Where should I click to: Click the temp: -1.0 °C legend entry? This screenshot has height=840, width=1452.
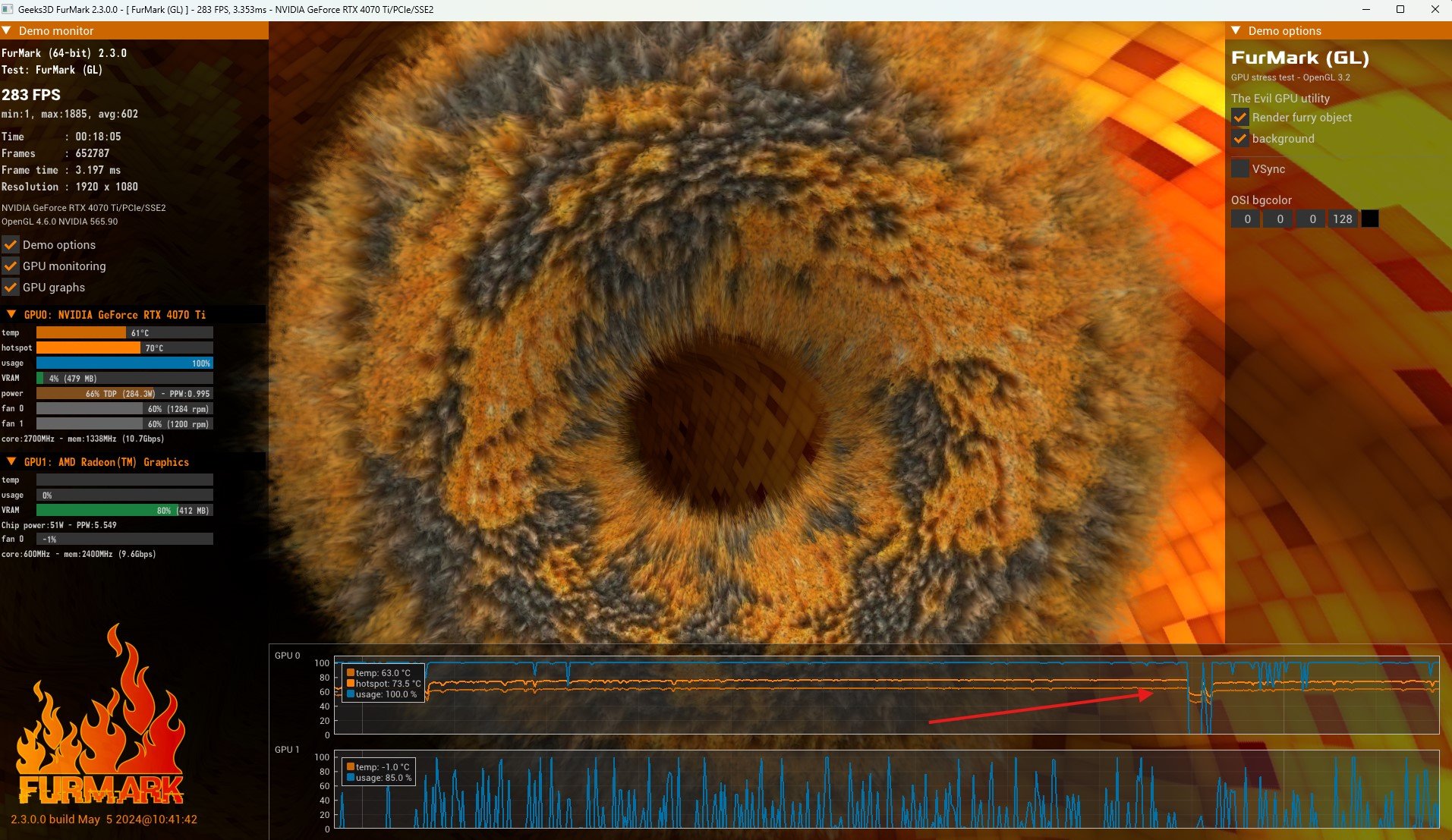tap(378, 767)
